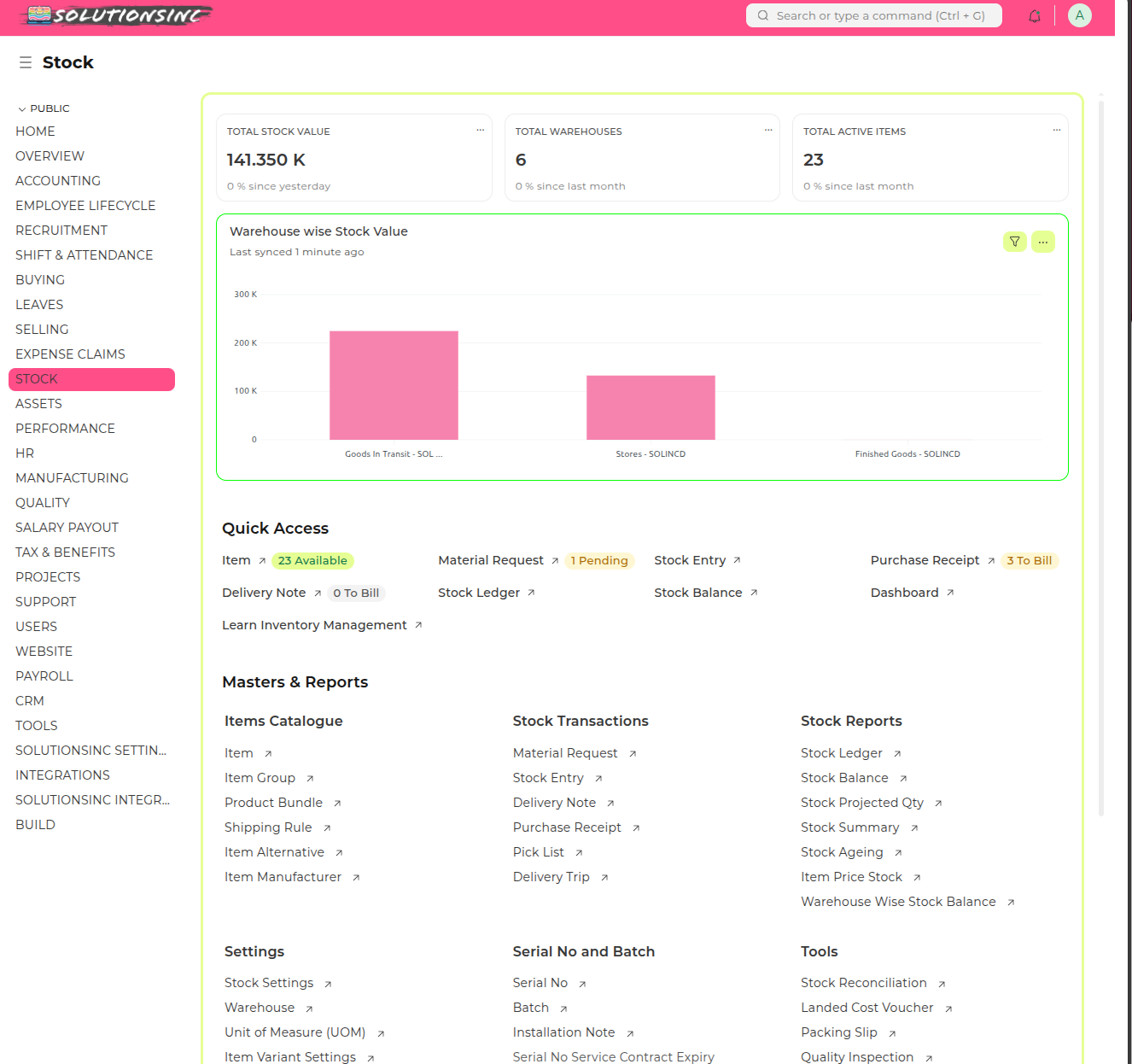
Task: Open Packing Slip link
Action: tap(839, 1032)
